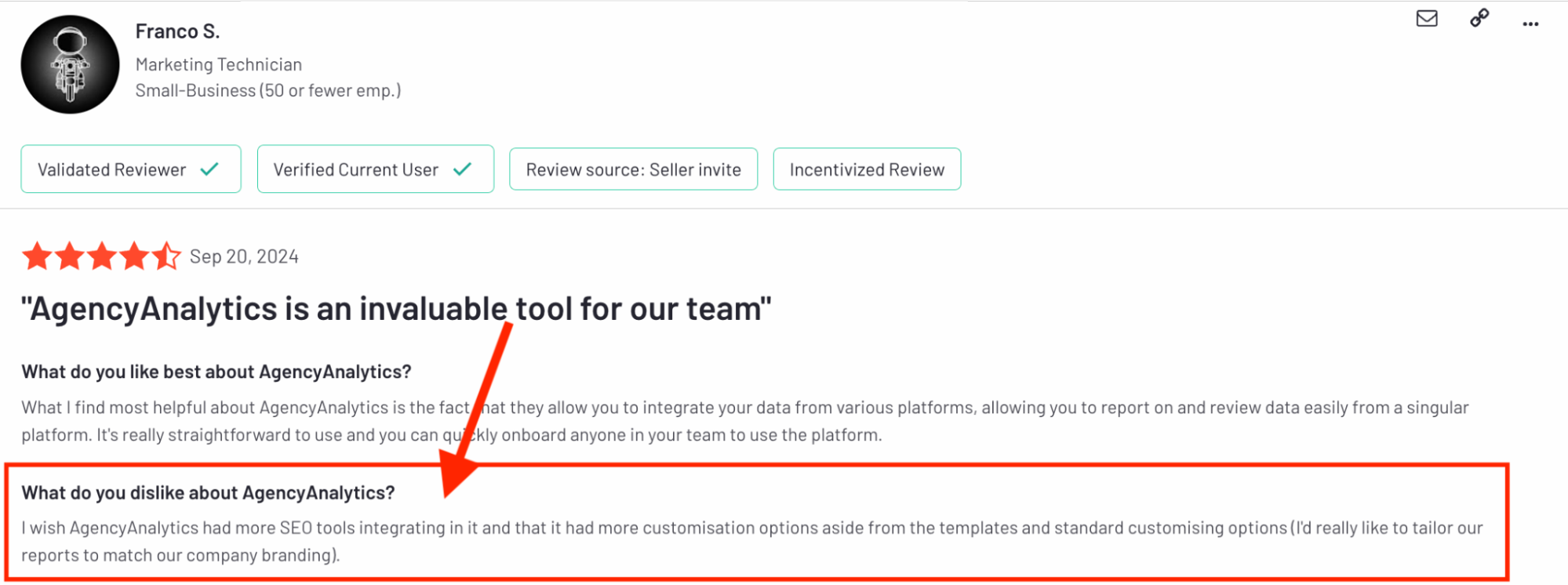Toggle the Validated Reviewer filter badge

pos(130,169)
